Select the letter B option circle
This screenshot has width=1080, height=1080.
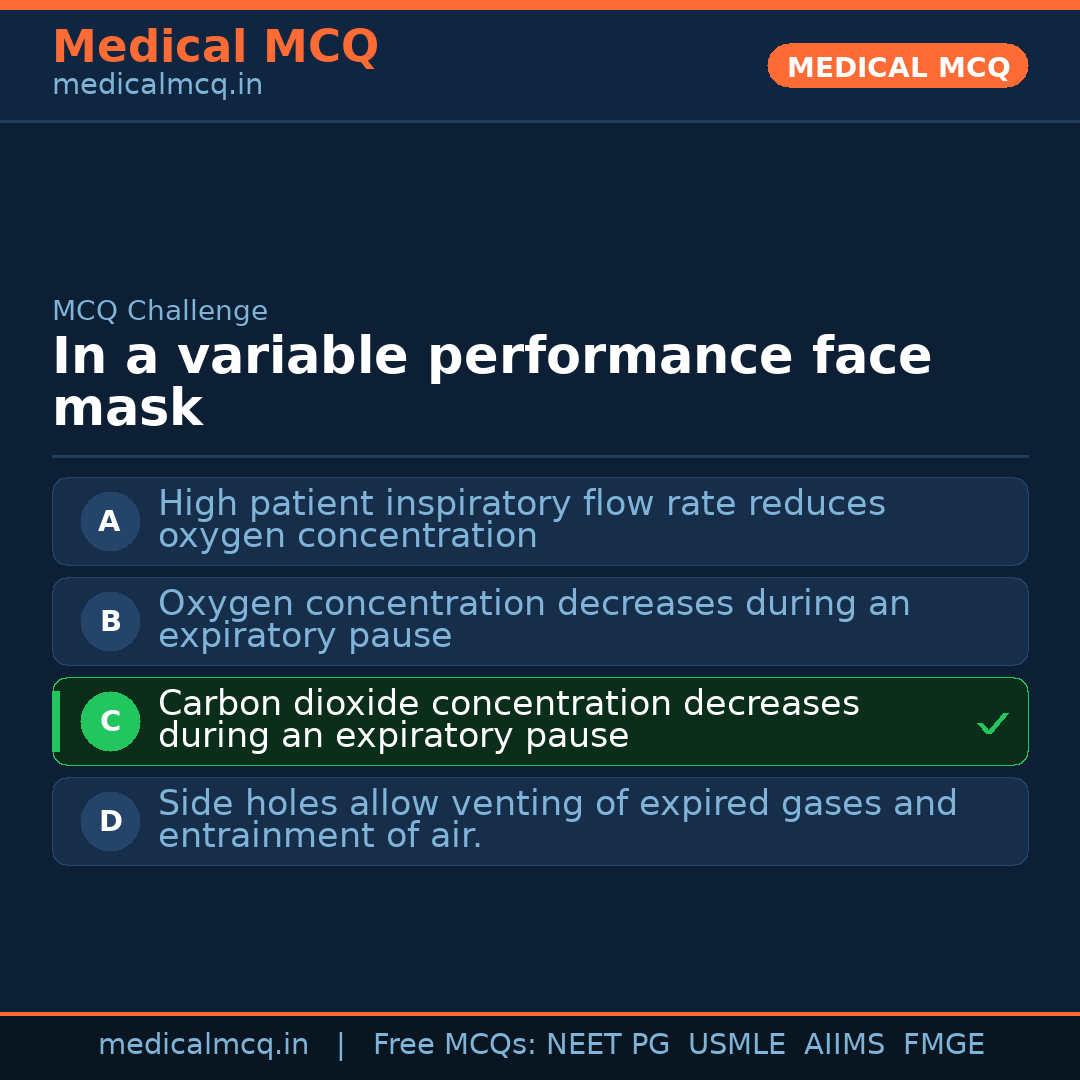pyautogui.click(x=110, y=621)
